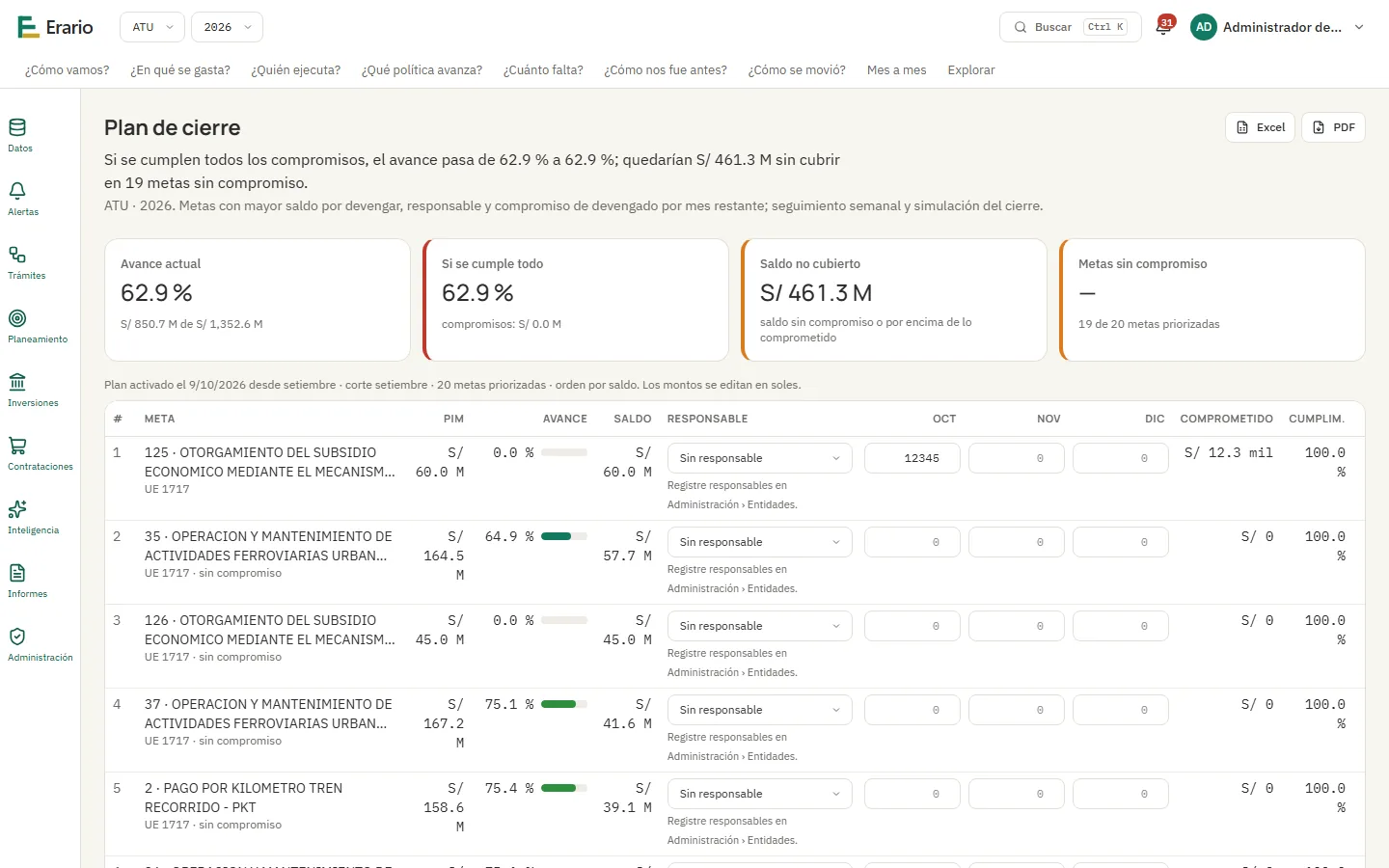Click the Saldo no cubierto card
Screen dimensions: 1389x868
(x=894, y=300)
